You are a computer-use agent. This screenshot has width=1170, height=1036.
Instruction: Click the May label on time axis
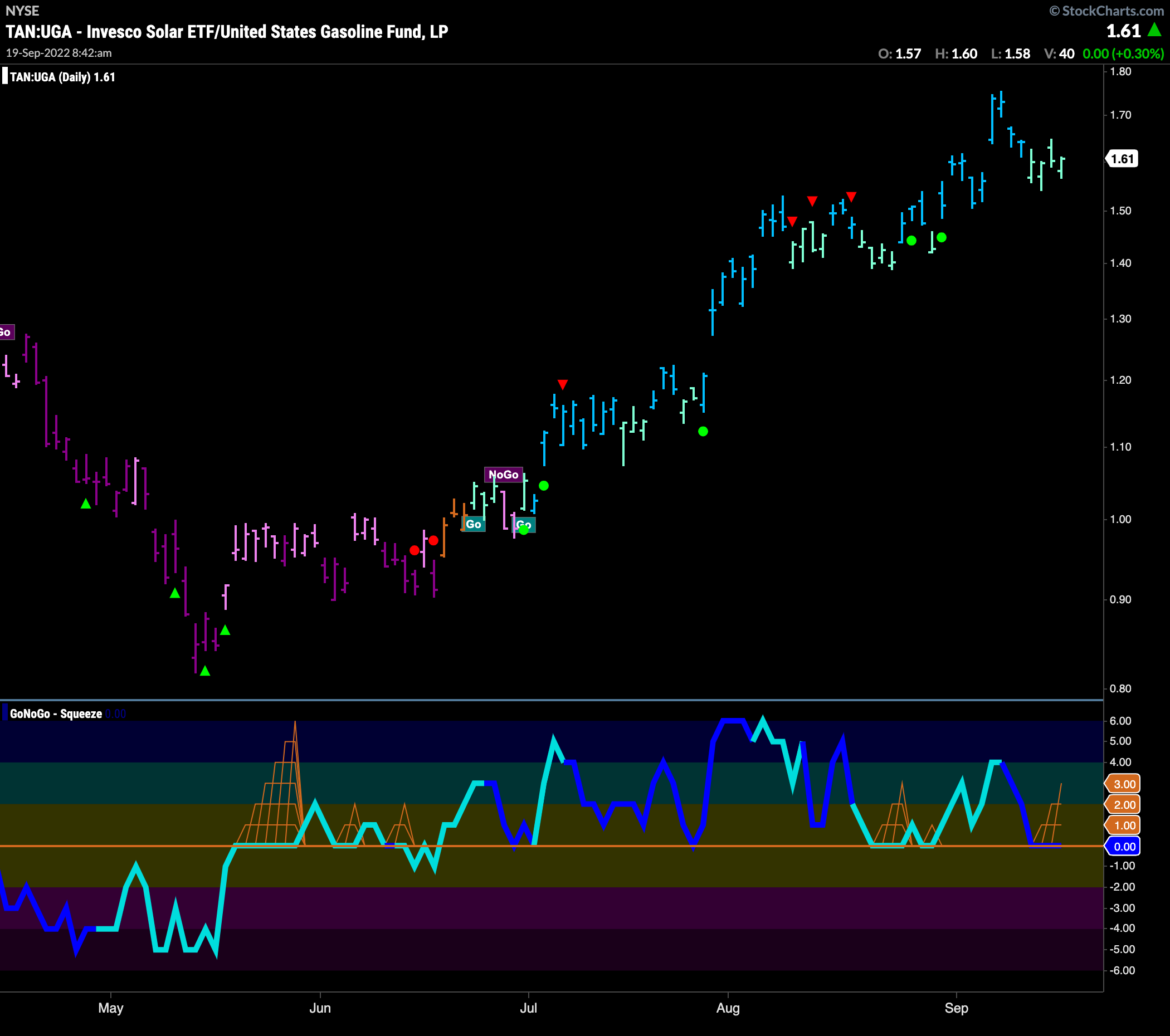[x=110, y=1008]
